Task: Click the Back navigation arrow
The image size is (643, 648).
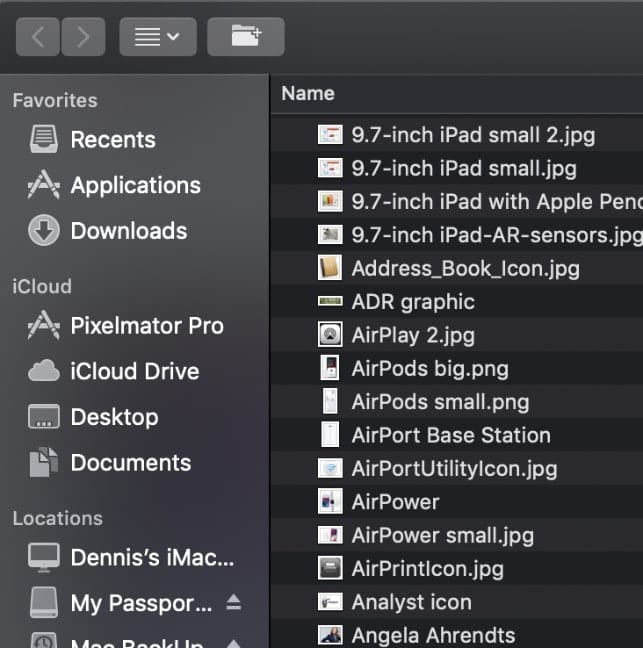Action: 38,37
